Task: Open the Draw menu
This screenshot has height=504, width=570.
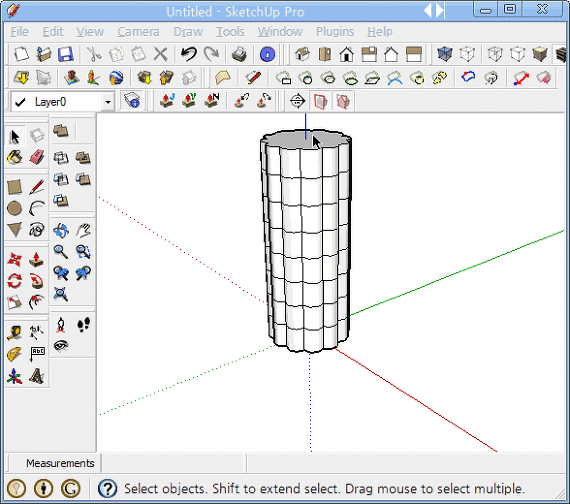Action: [x=188, y=32]
